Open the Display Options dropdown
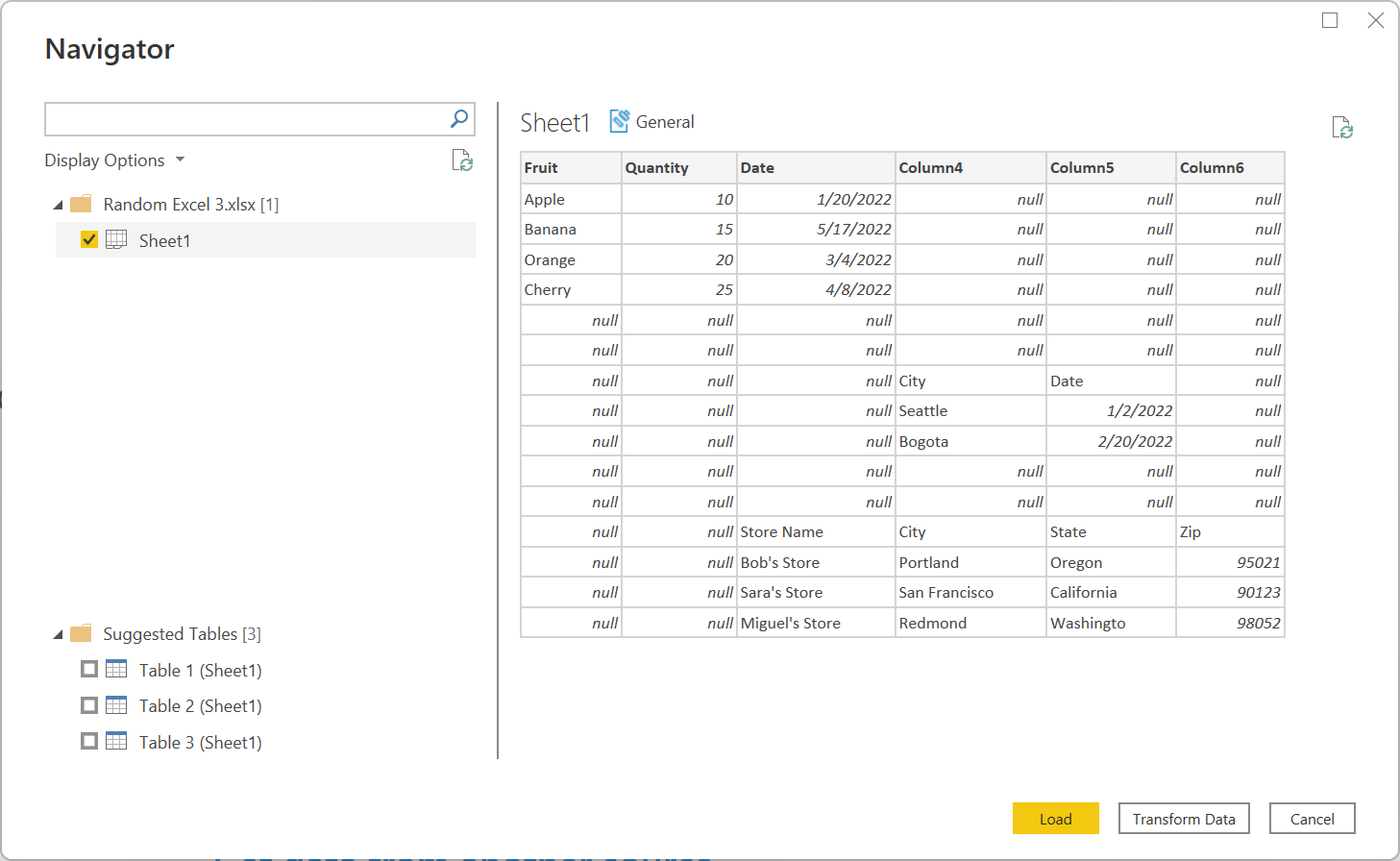The width and height of the screenshot is (1400, 861). 114,160
